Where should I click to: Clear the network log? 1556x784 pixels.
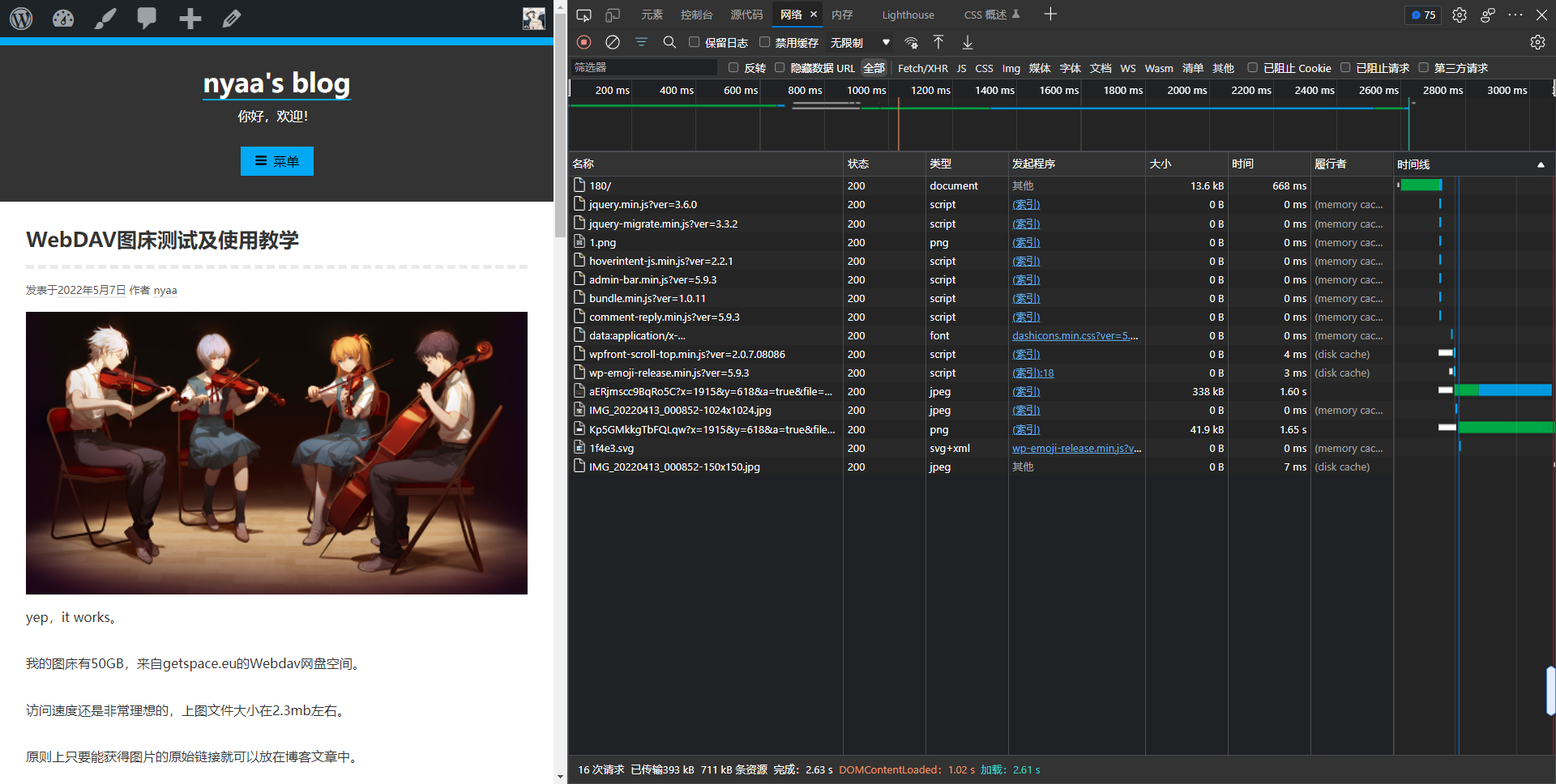click(613, 42)
